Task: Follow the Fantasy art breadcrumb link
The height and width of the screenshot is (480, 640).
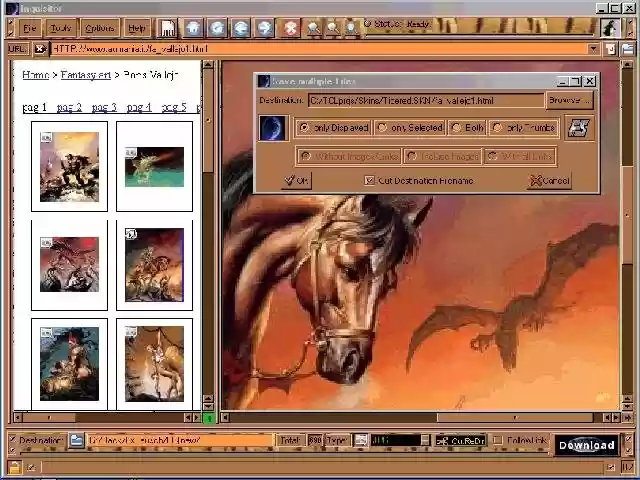Action: point(86,75)
